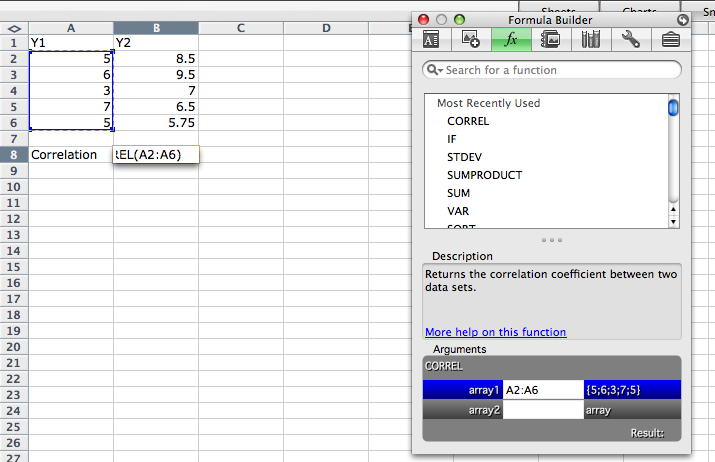Click the array1 argument field containing A2:A6
Viewport: 715px width, 462px height.
click(542, 390)
